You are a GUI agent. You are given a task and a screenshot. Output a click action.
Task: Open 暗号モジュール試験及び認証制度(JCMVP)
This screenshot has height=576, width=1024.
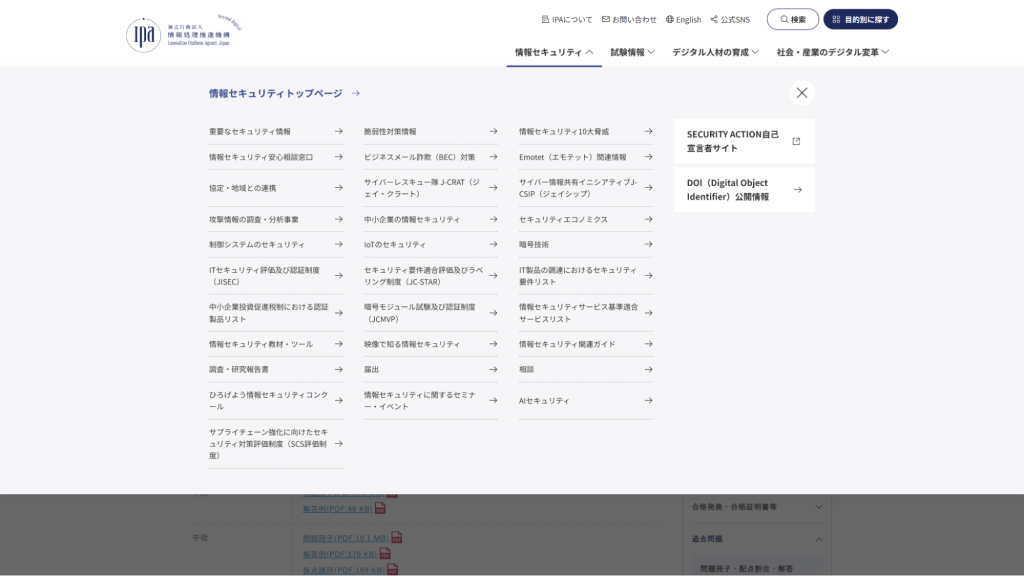[x=430, y=313]
